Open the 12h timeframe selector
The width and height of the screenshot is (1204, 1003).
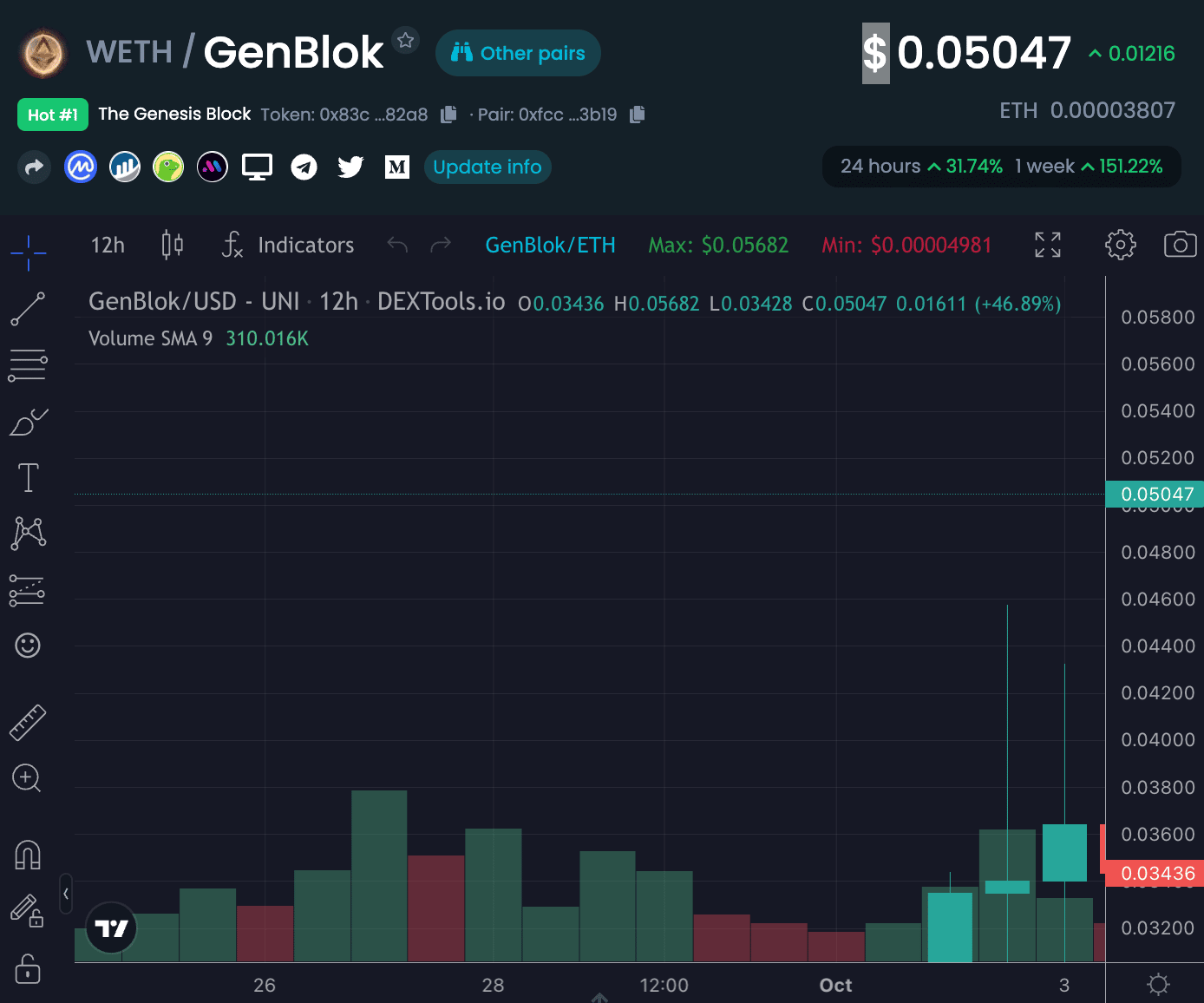coord(108,246)
